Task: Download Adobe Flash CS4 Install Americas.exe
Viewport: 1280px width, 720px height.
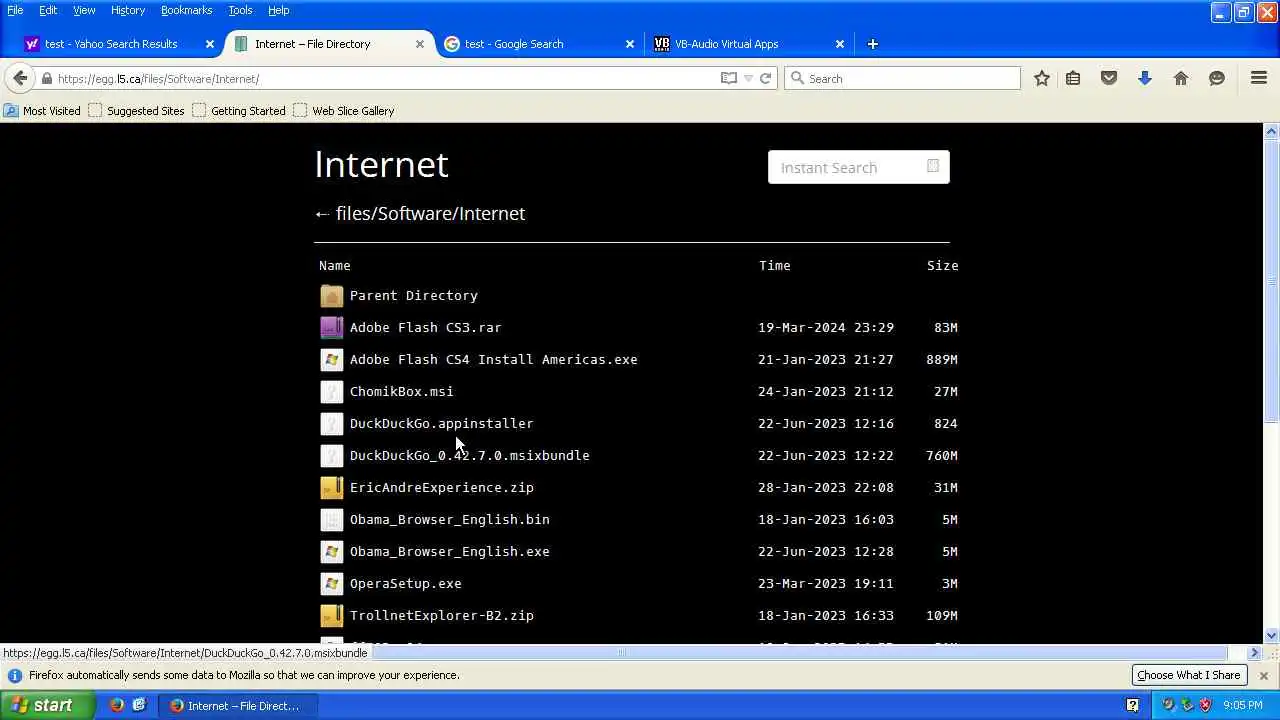Action: click(x=493, y=359)
